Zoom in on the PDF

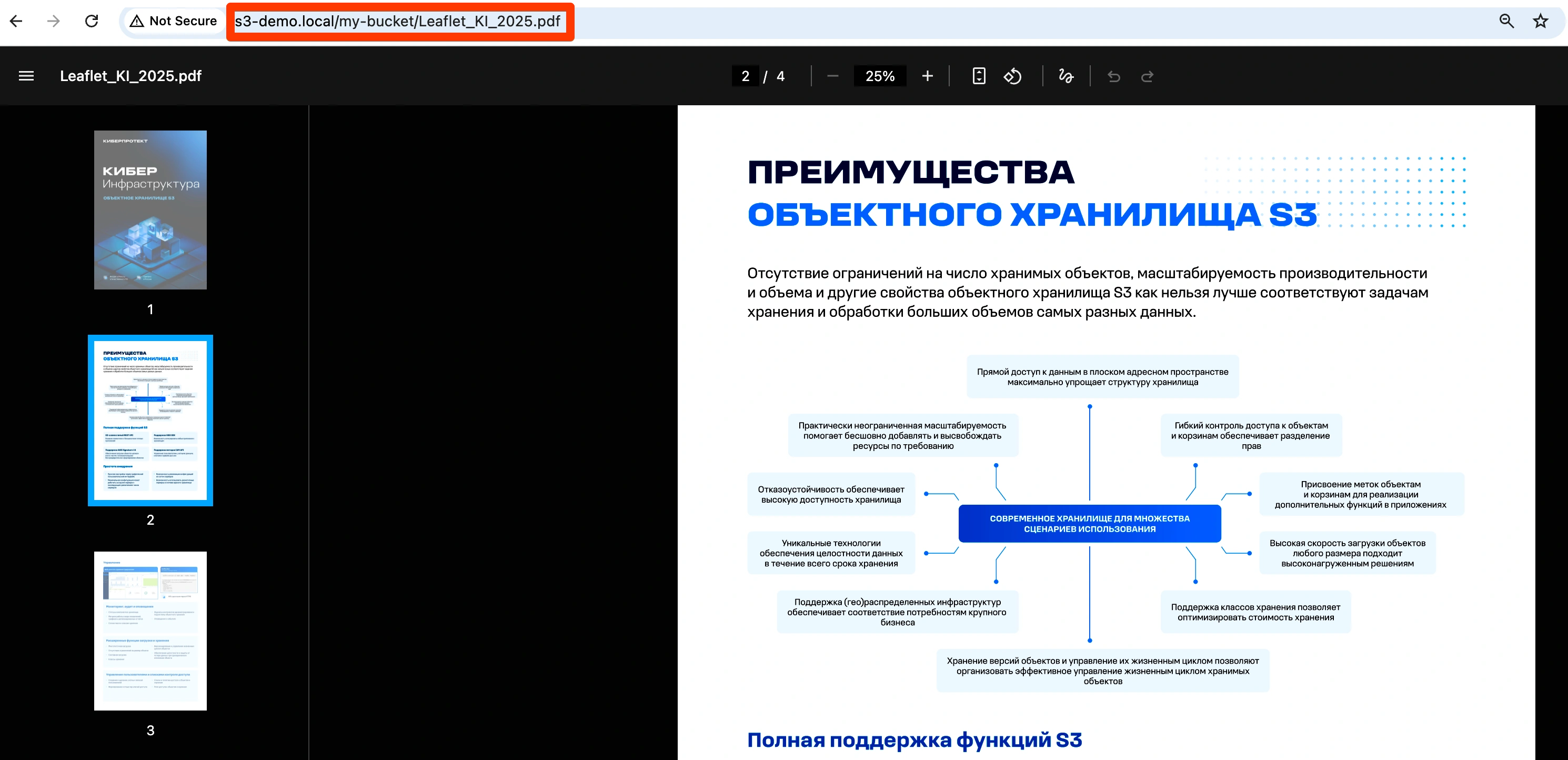927,75
